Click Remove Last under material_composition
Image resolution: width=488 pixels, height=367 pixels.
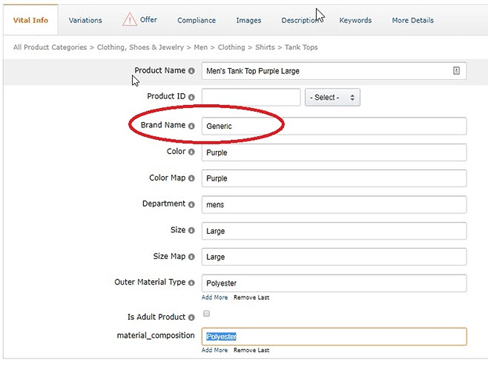tap(251, 350)
